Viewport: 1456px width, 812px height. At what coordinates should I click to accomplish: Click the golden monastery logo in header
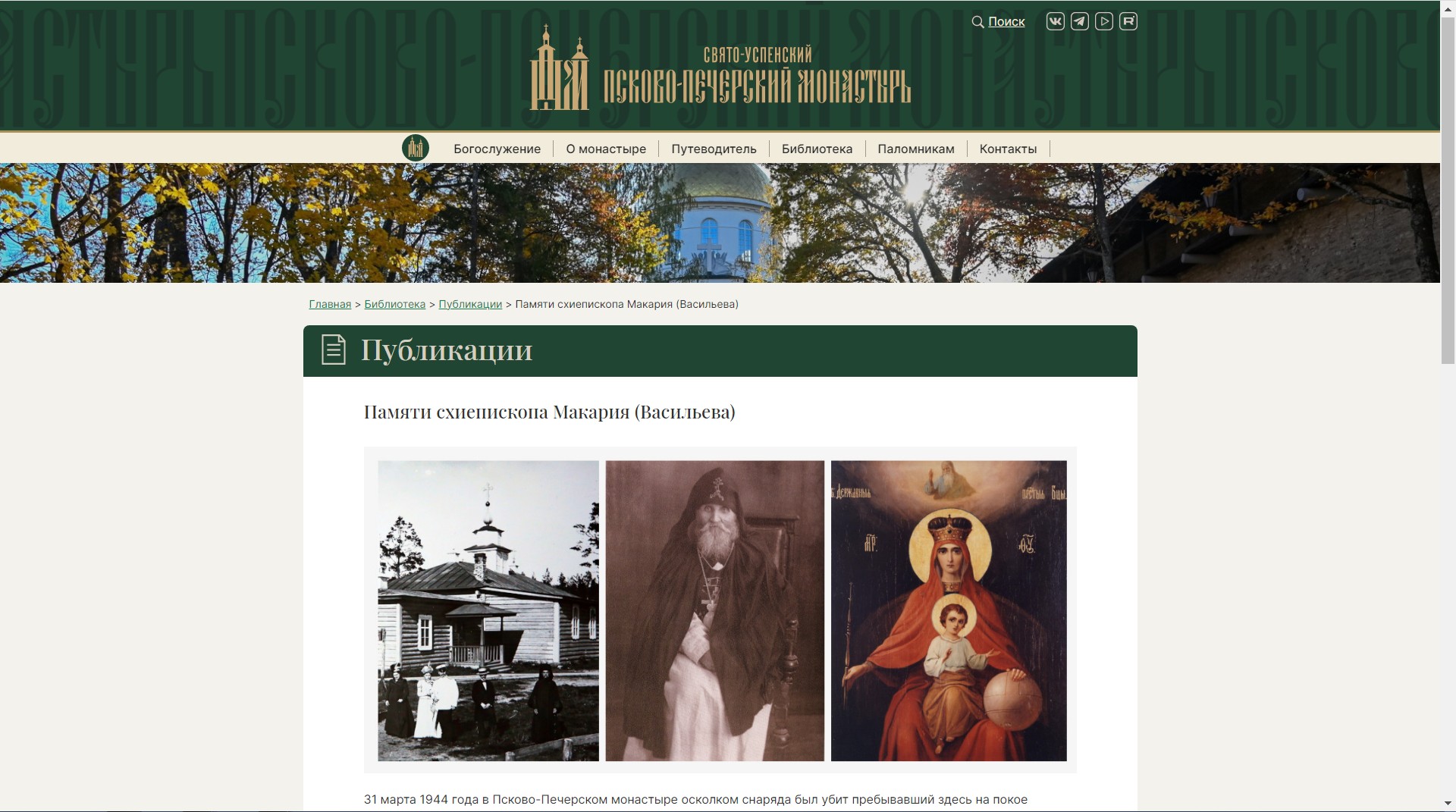pyautogui.click(x=559, y=67)
